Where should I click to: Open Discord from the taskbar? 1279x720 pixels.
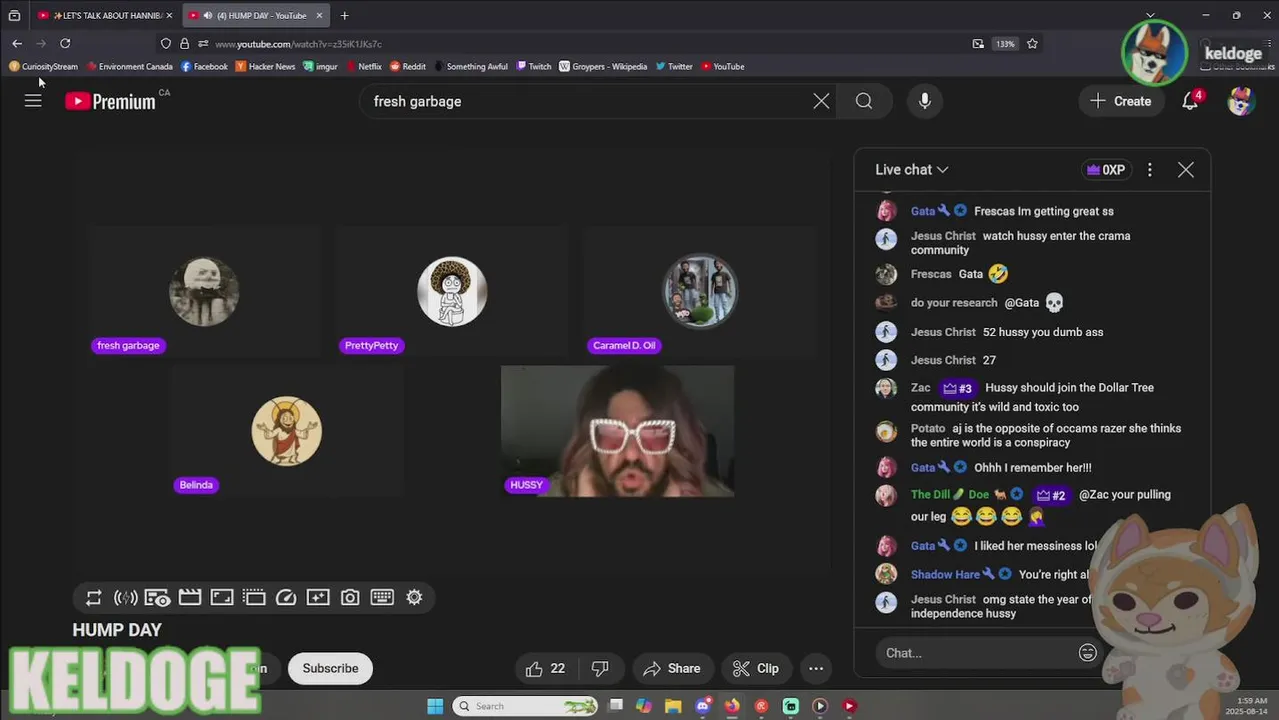coord(702,706)
